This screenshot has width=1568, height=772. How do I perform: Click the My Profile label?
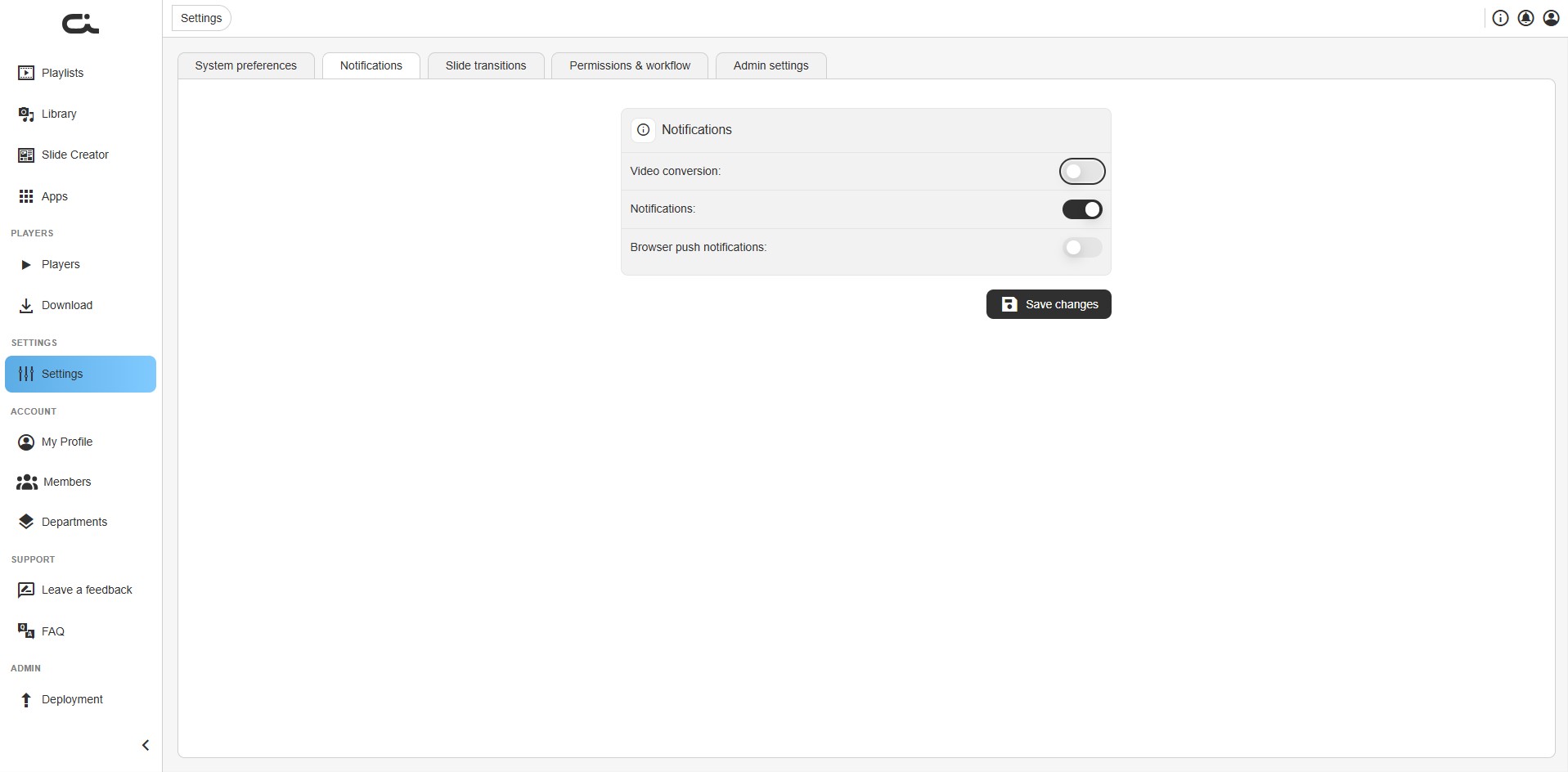(67, 442)
